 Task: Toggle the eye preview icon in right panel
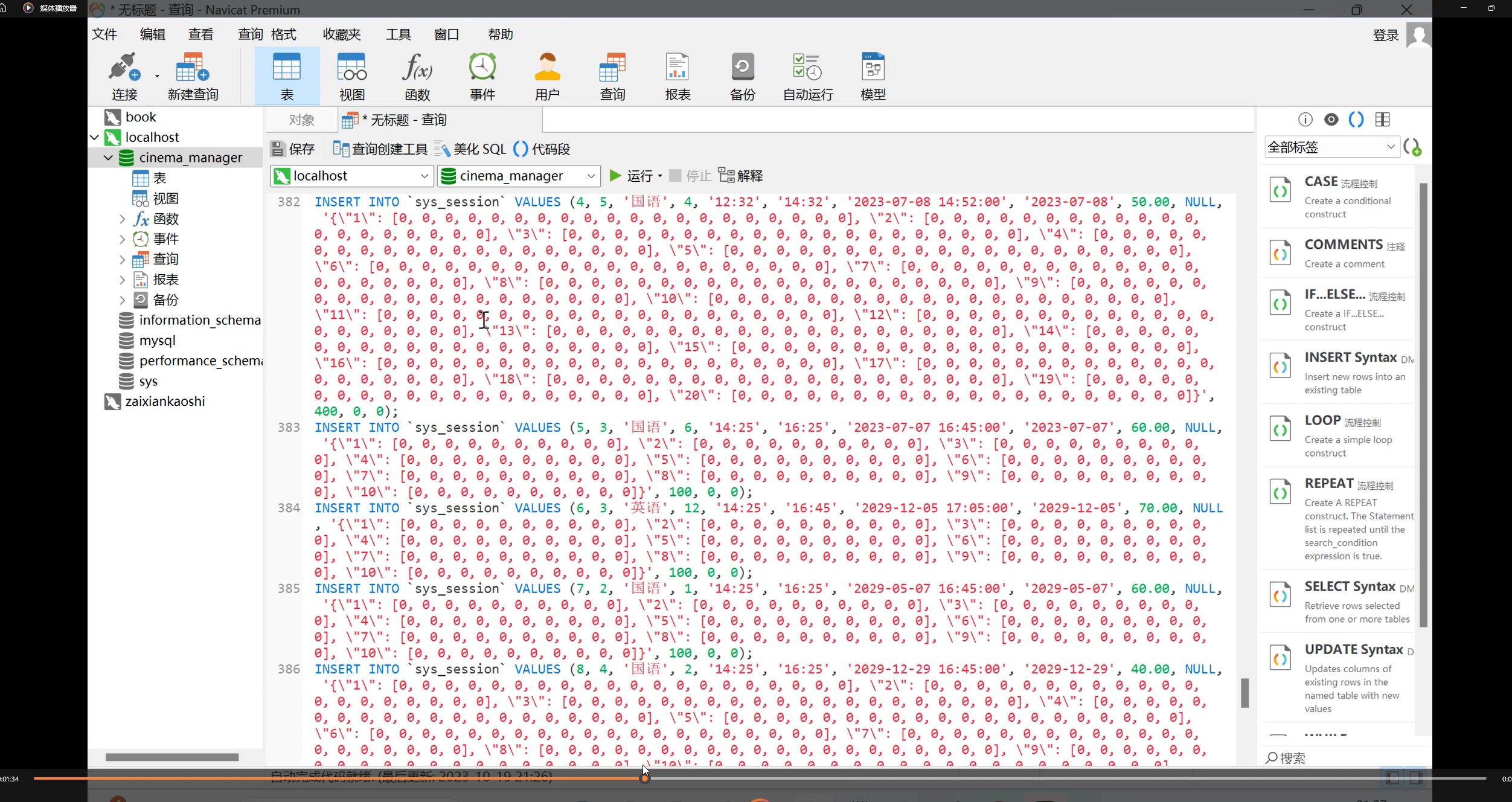click(x=1331, y=120)
